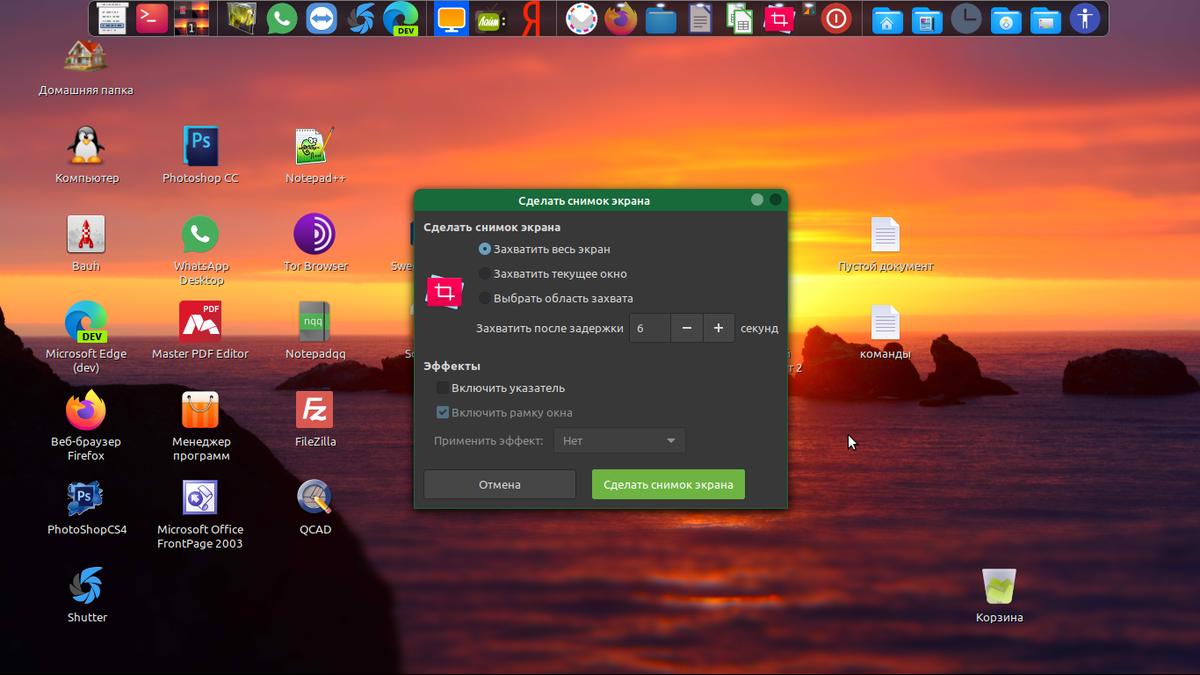1200x675 pixels.
Task: Select the FileZilla desktop icon
Action: tap(315, 419)
